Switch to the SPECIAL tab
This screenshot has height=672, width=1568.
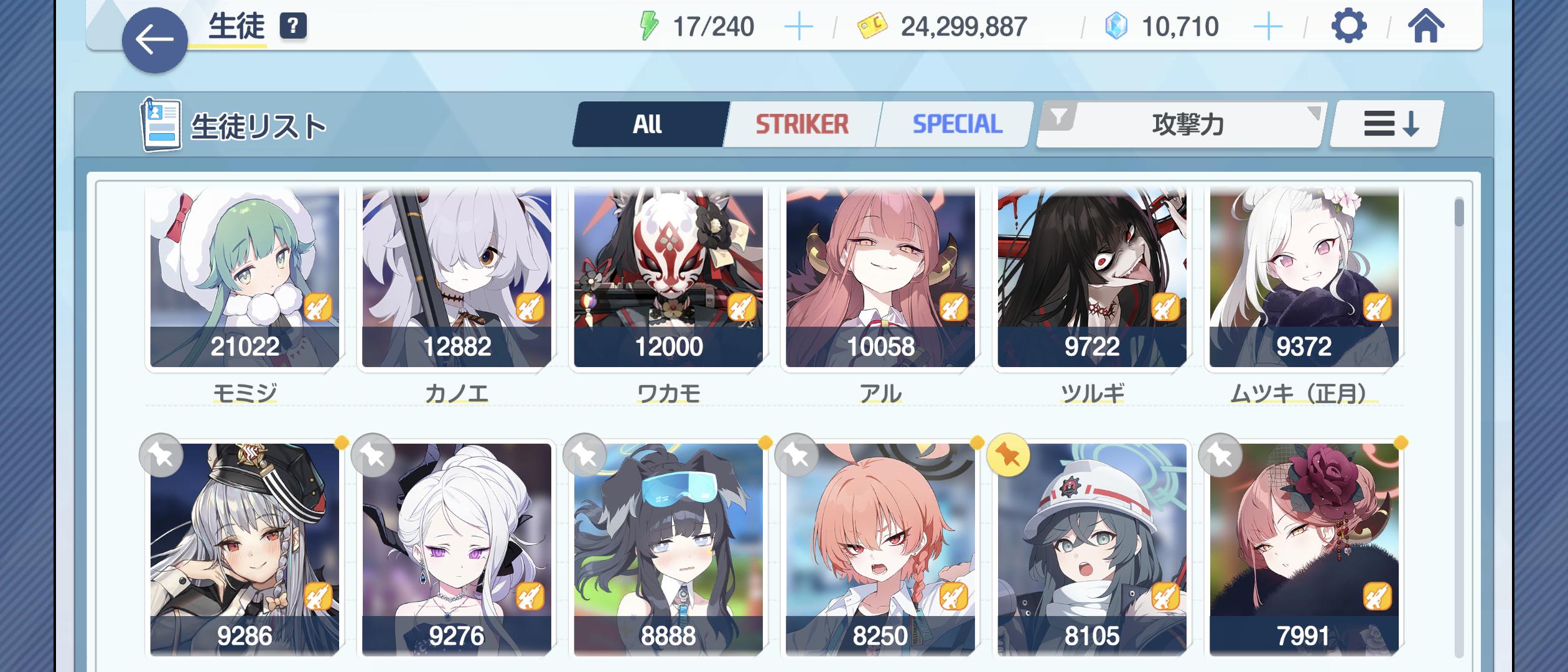click(x=956, y=124)
